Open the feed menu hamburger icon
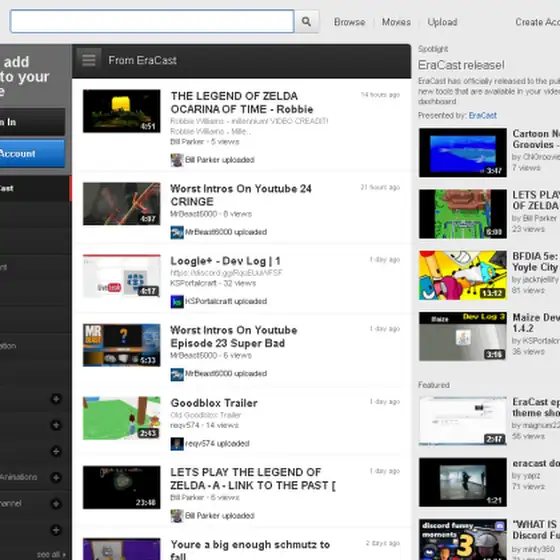Image resolution: width=560 pixels, height=560 pixels. pyautogui.click(x=89, y=60)
